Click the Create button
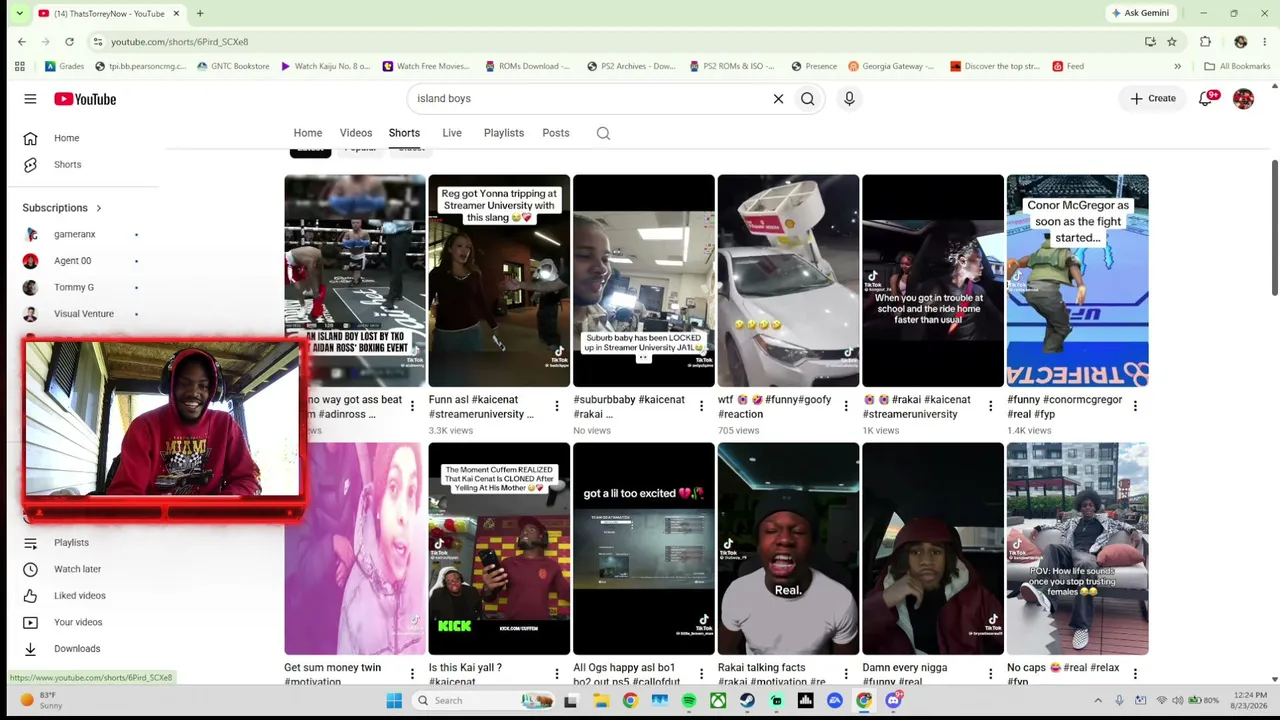Viewport: 1280px width, 720px height. click(1153, 99)
